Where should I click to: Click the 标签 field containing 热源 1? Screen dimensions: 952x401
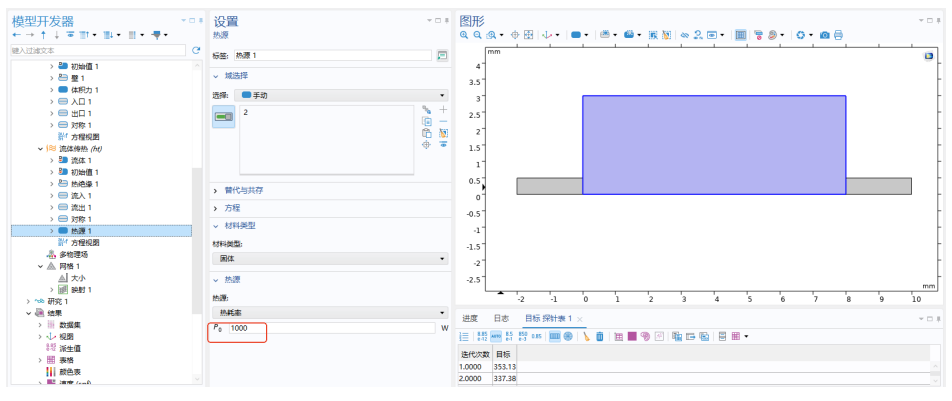pyautogui.click(x=333, y=55)
